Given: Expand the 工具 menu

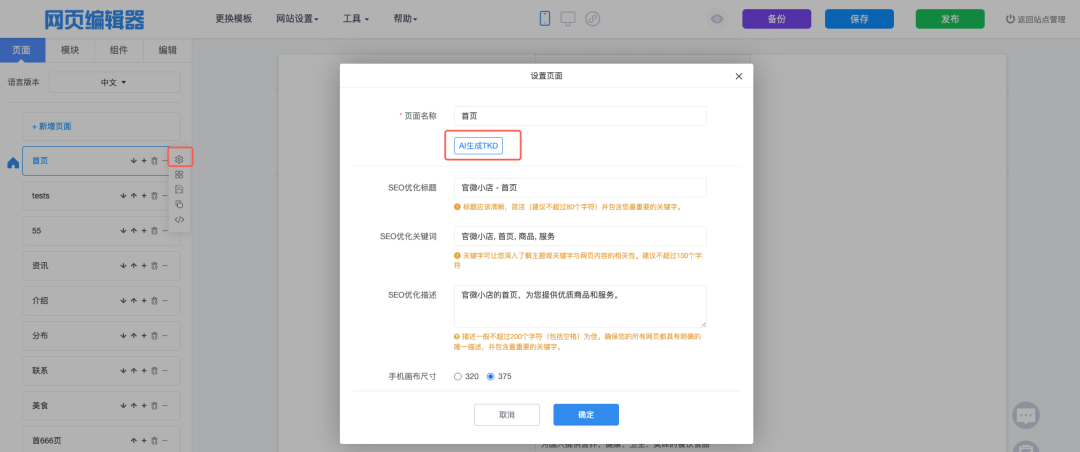Looking at the screenshot, I should (x=355, y=19).
